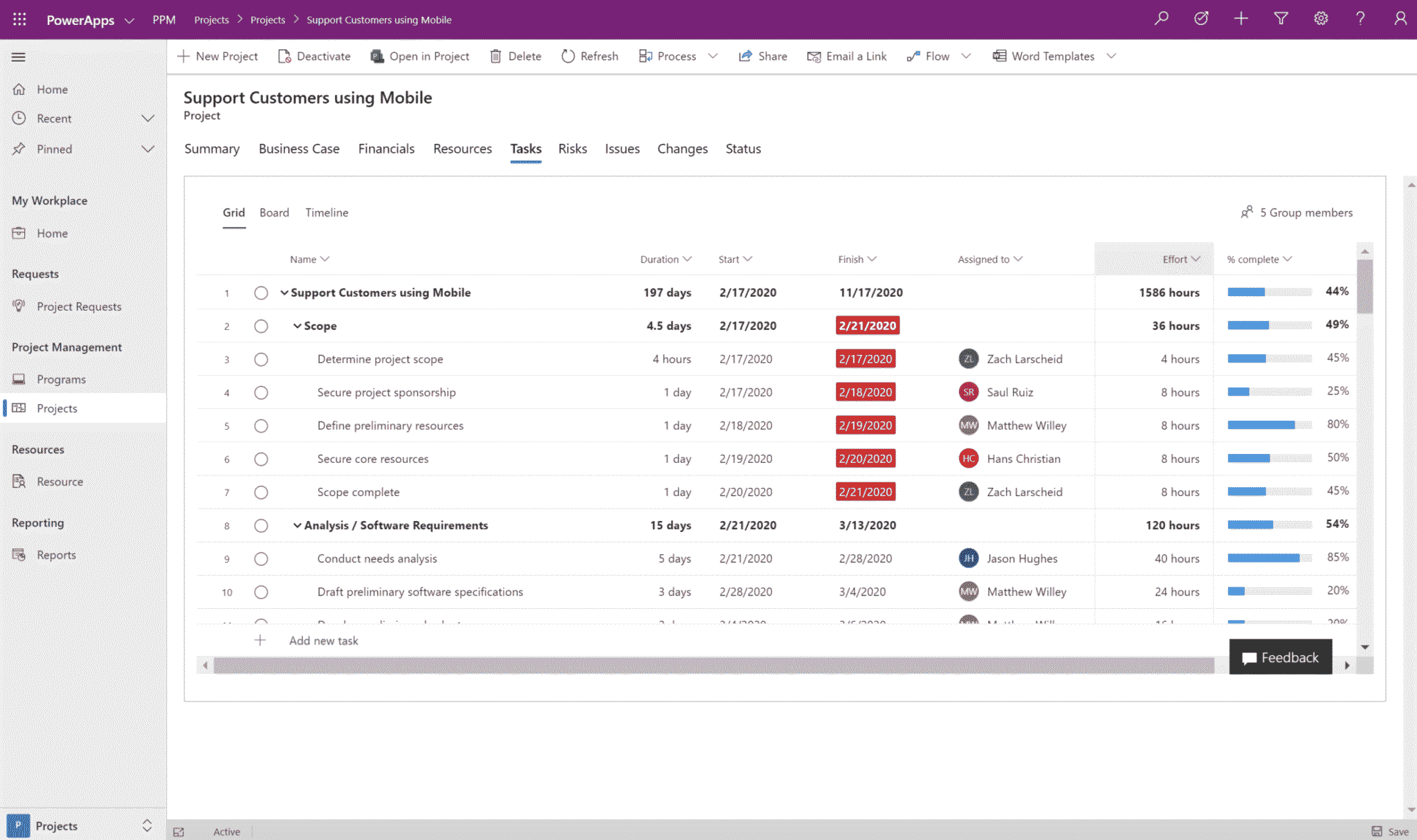
Task: Select the Reports icon in the sidebar
Action: click(x=21, y=554)
